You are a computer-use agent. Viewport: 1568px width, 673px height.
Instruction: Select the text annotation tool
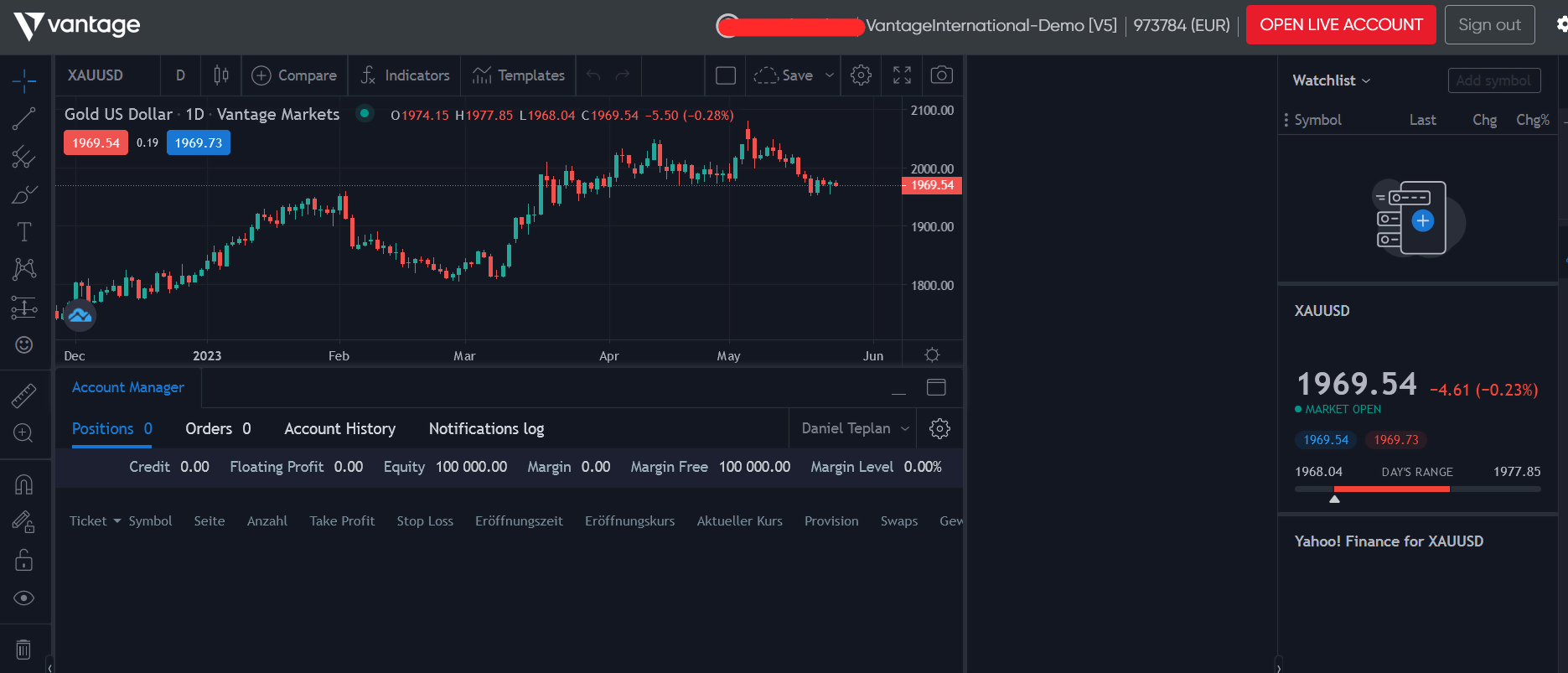pos(24,231)
